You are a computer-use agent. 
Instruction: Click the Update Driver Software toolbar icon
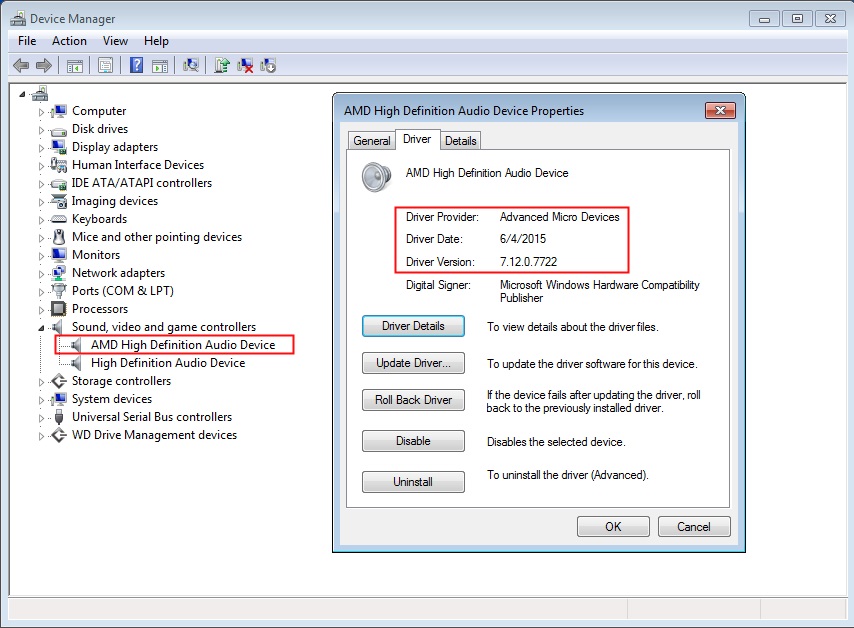point(222,66)
